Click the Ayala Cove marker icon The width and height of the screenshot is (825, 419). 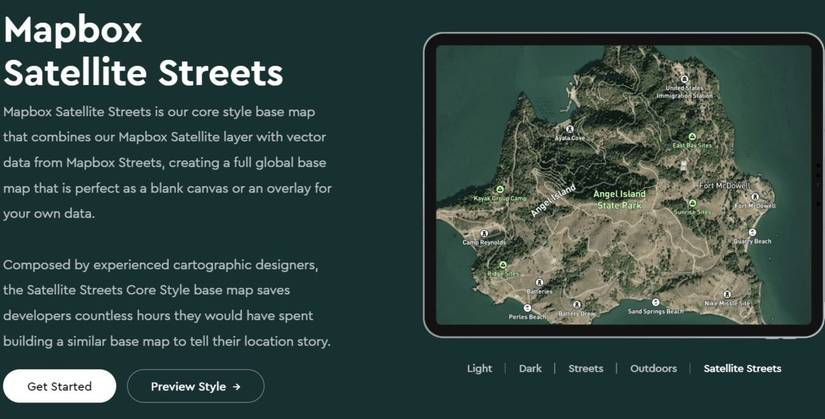[569, 129]
